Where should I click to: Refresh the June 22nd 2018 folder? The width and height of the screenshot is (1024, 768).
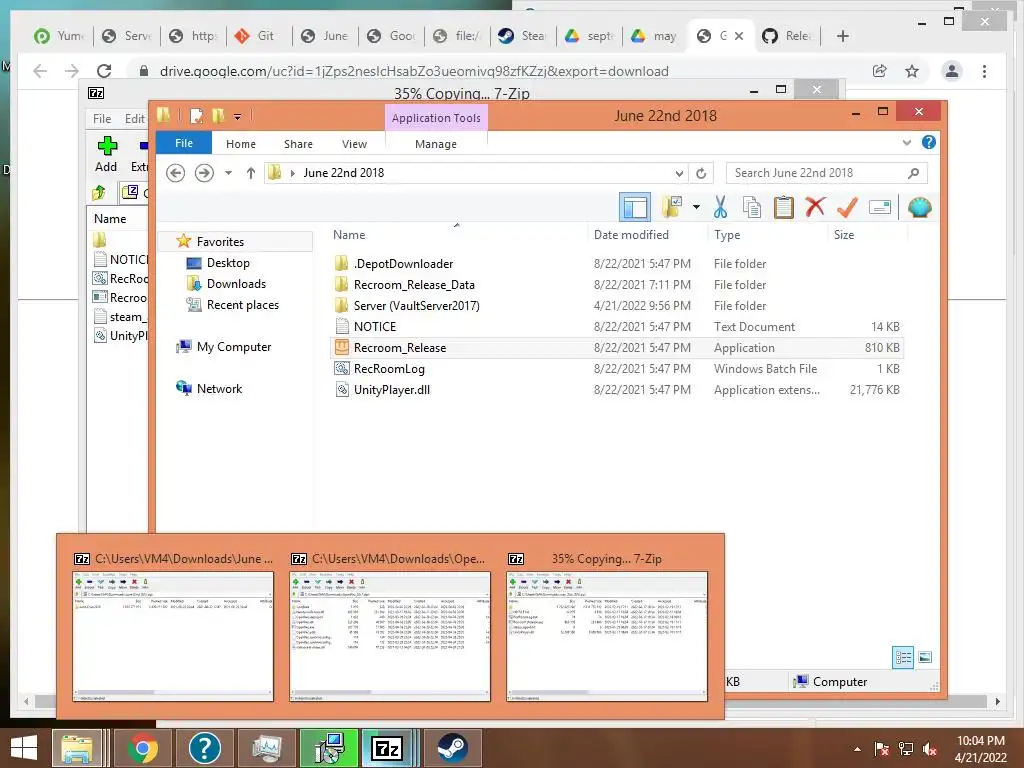(701, 173)
